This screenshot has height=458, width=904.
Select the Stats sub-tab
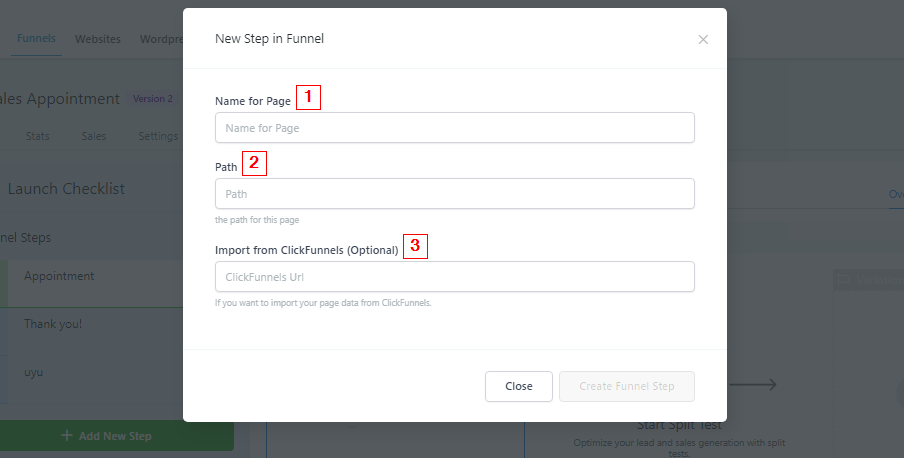[38, 136]
